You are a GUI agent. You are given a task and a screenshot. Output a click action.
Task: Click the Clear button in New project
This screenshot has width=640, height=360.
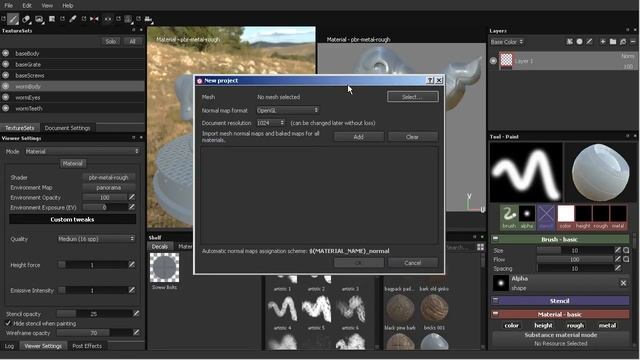click(x=412, y=137)
